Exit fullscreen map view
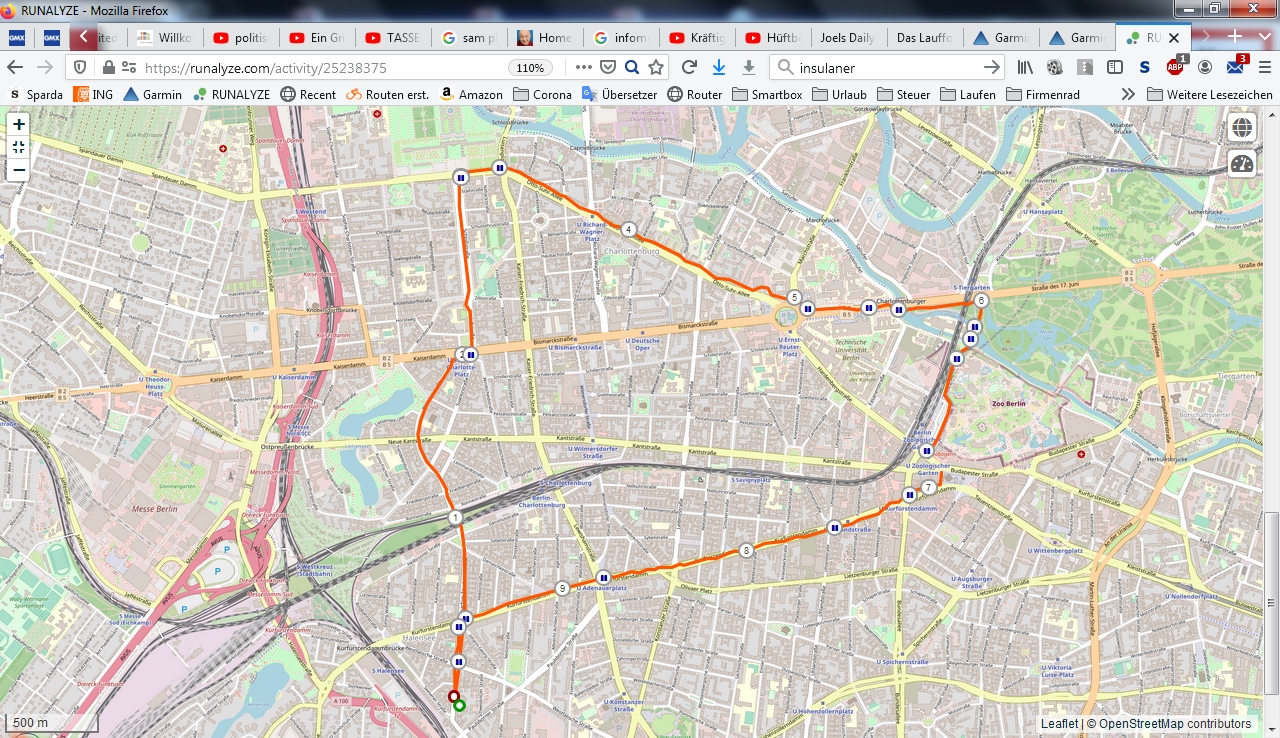 pos(19,147)
